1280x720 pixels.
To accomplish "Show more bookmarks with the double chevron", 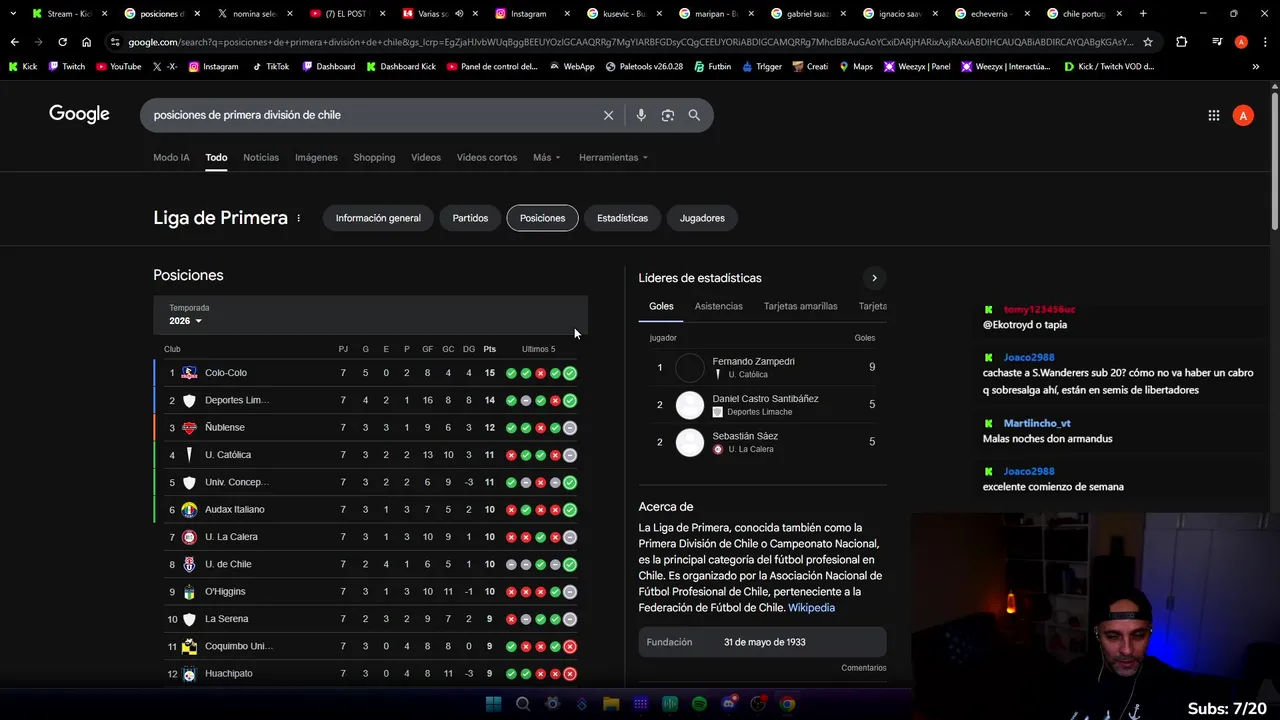I will (1256, 66).
